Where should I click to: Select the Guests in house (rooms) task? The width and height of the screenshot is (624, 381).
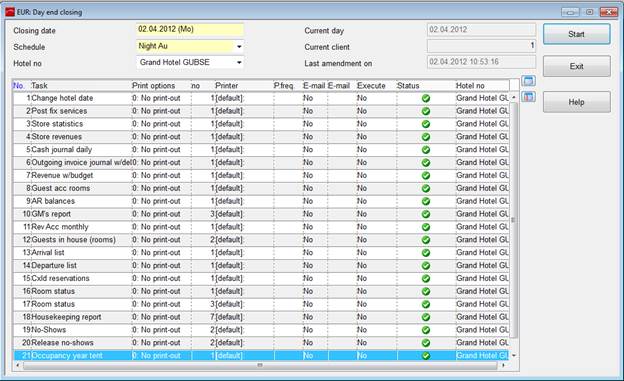click(x=261, y=240)
